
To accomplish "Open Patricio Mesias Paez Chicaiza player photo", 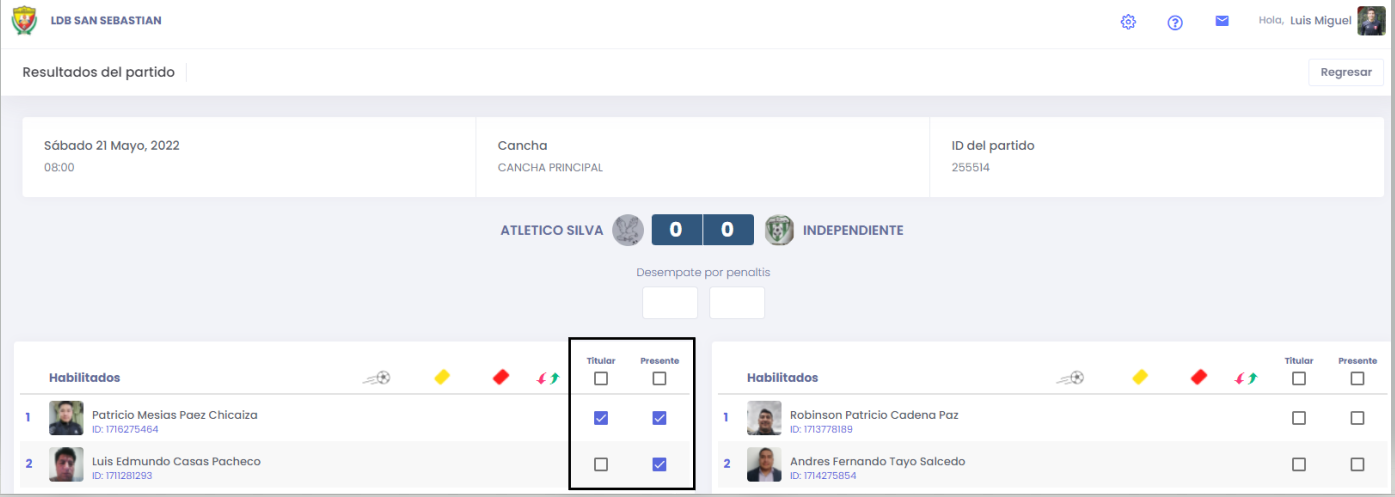I will click(x=66, y=418).
